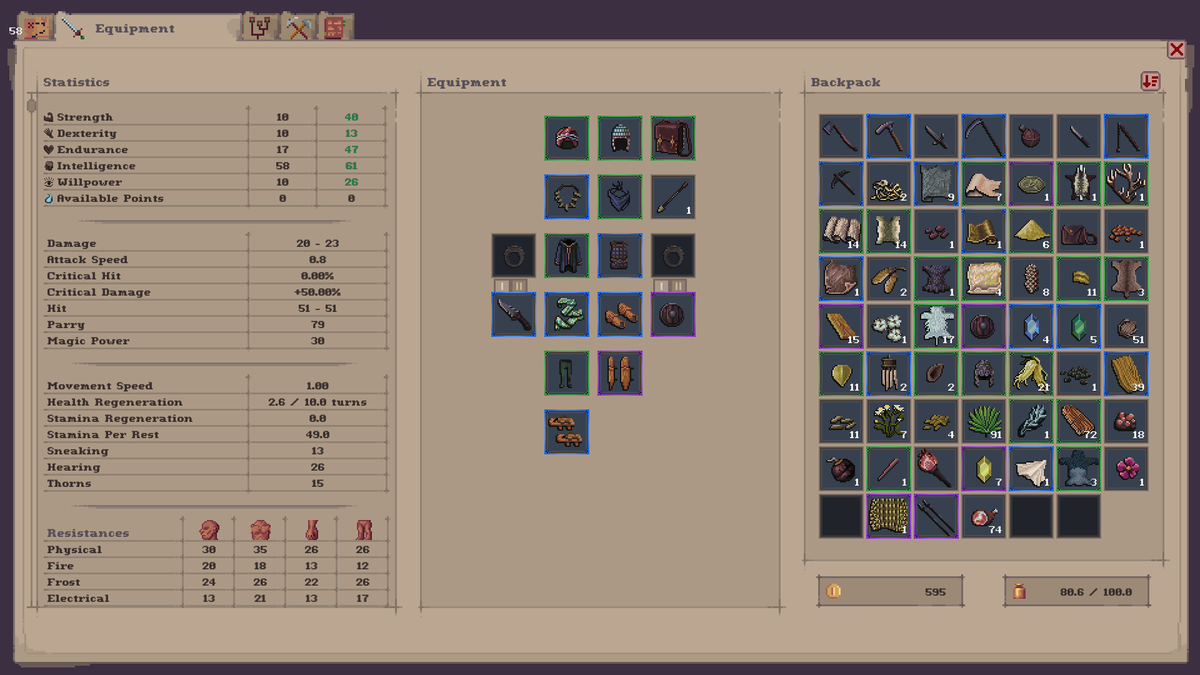
Task: Select the pine cone stack of 8
Action: [1031, 279]
